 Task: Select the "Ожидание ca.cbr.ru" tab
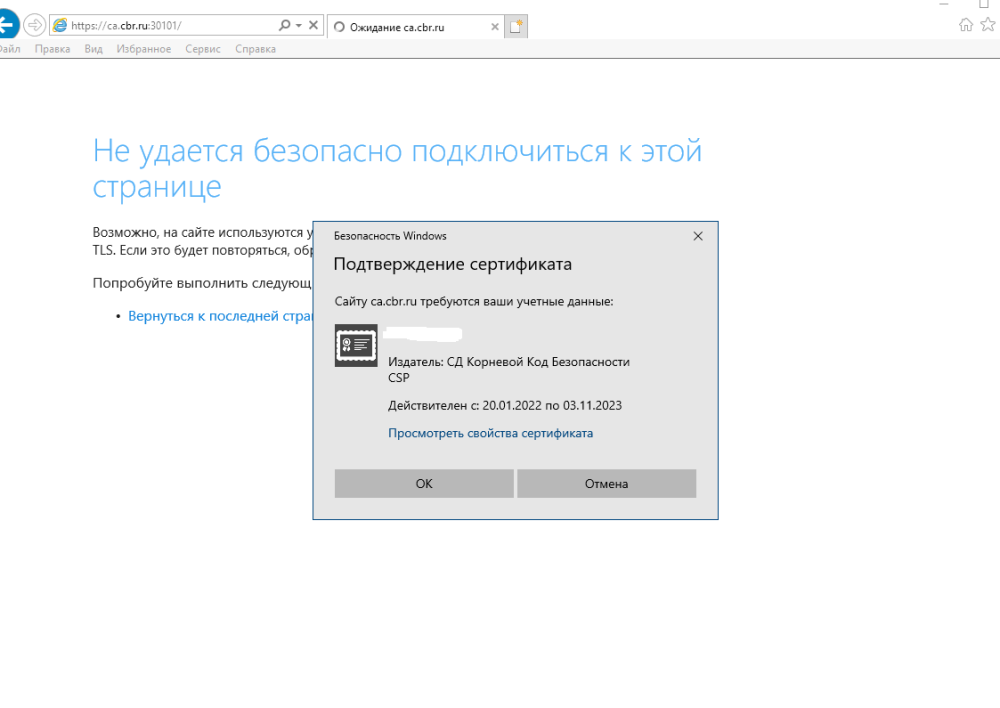pyautogui.click(x=413, y=27)
